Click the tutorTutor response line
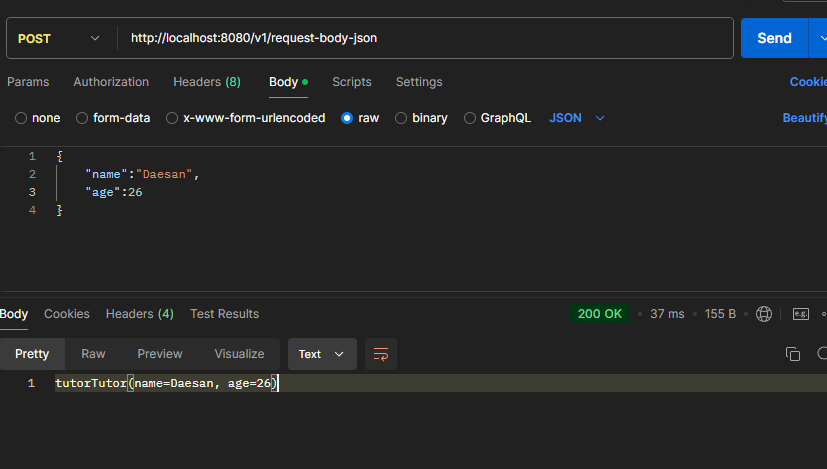This screenshot has width=827, height=469. coord(166,383)
